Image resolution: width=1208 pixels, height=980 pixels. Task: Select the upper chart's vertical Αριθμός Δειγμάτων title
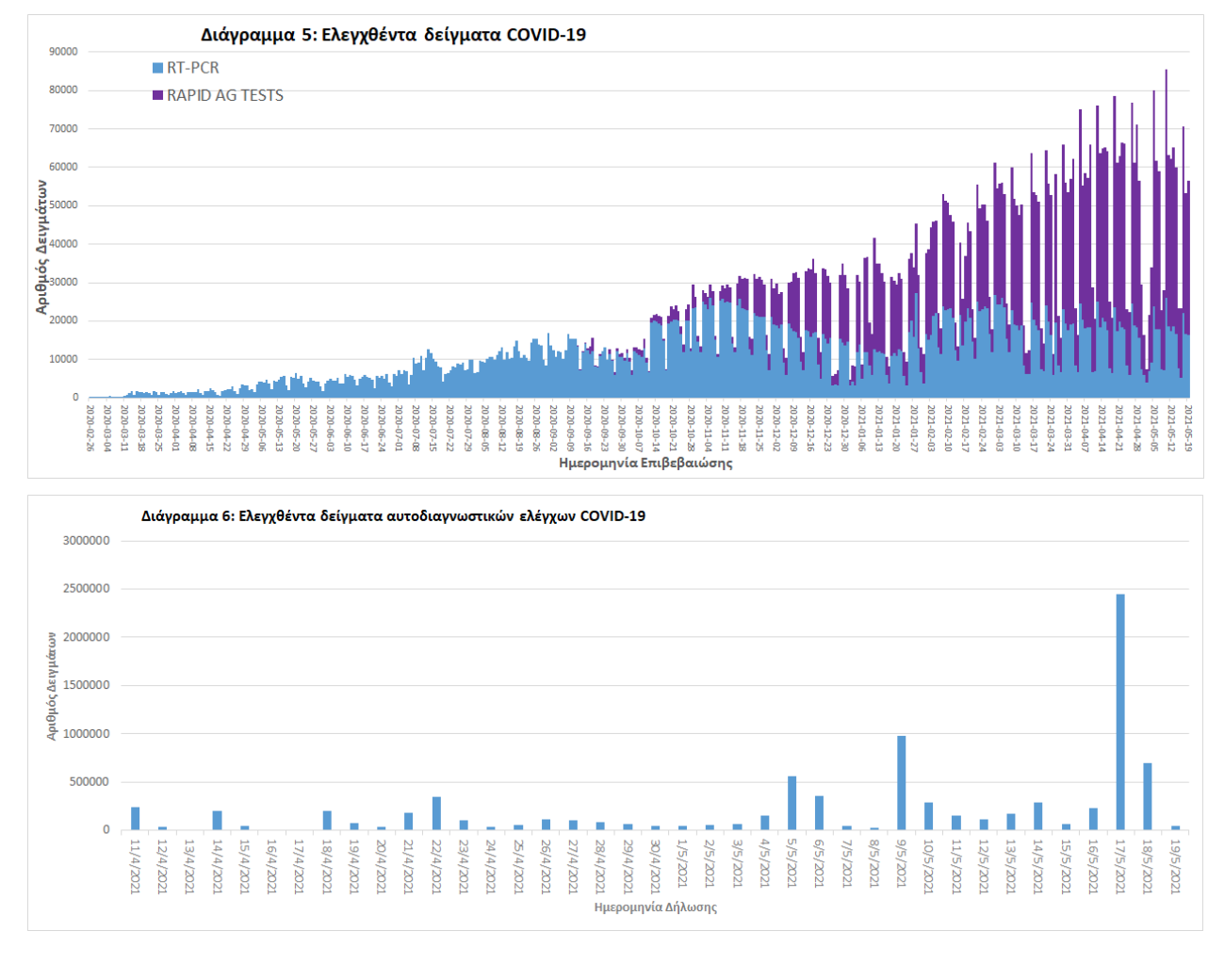[x=41, y=247]
